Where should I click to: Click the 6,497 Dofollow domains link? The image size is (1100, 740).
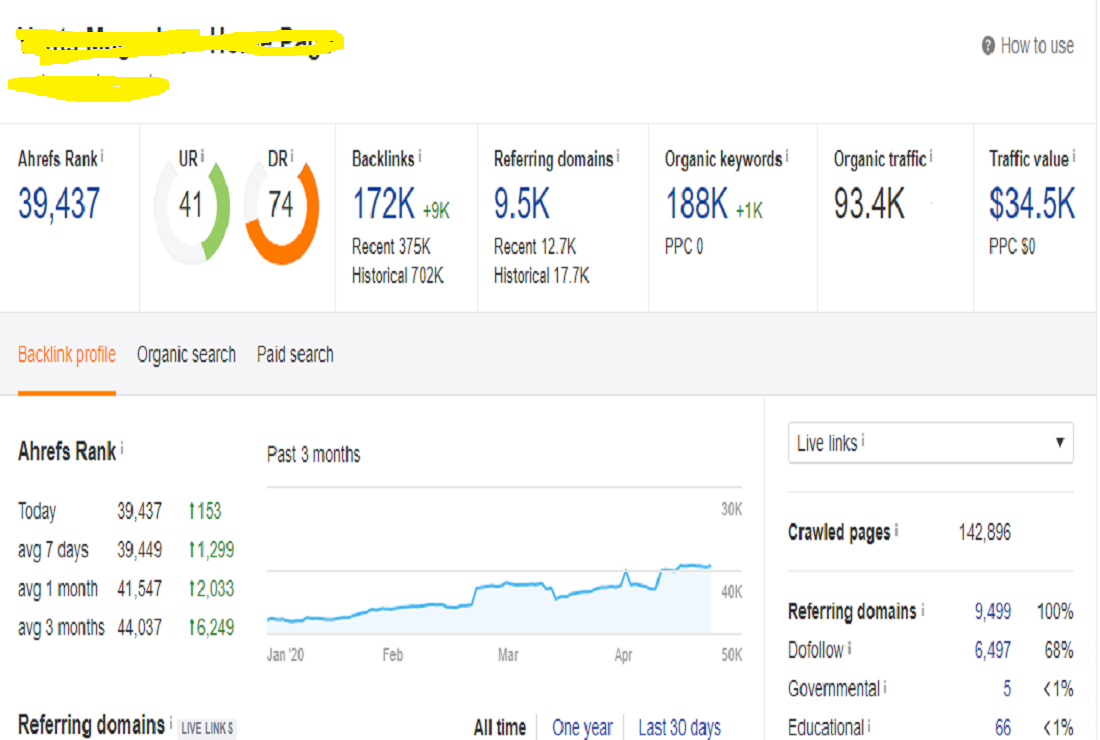992,650
